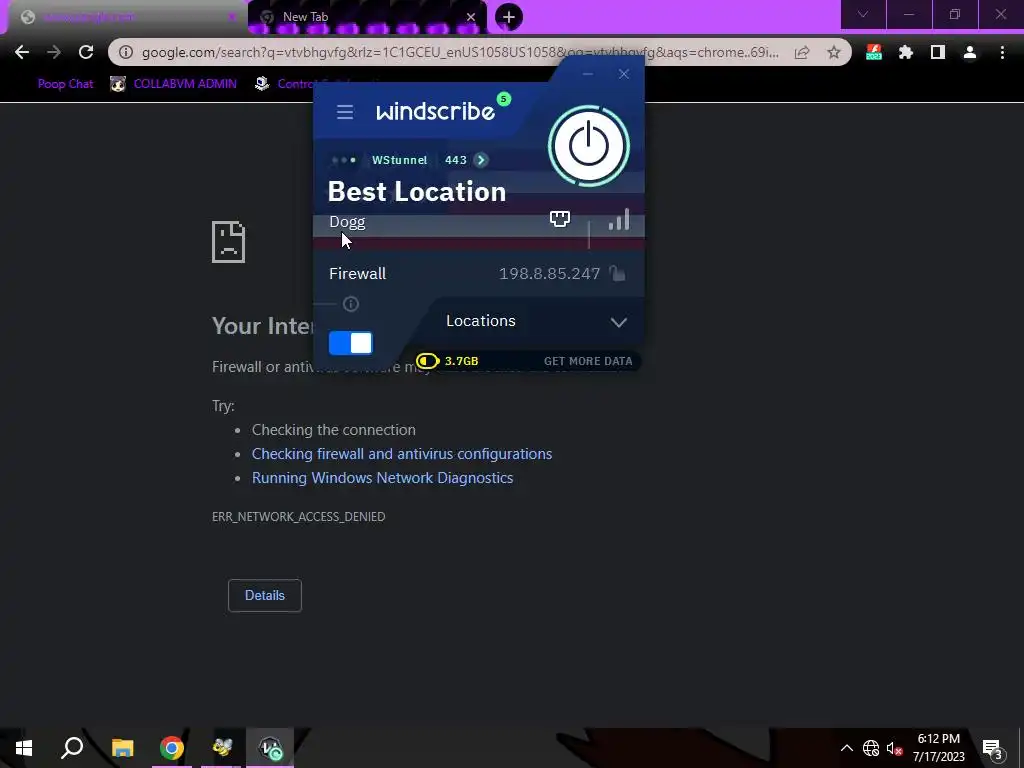This screenshot has width=1024, height=768.
Task: Open File Explorer from taskbar
Action: pos(122,748)
